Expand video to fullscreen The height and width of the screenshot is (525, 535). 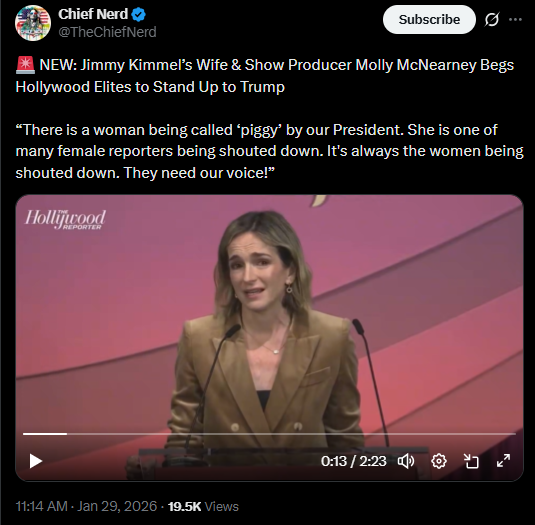tap(504, 461)
